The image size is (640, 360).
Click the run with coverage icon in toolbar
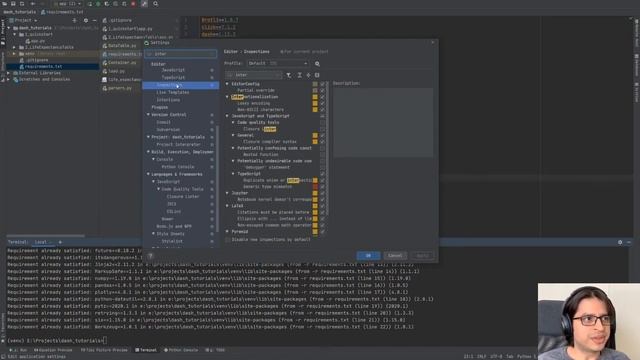[x=107, y=4]
